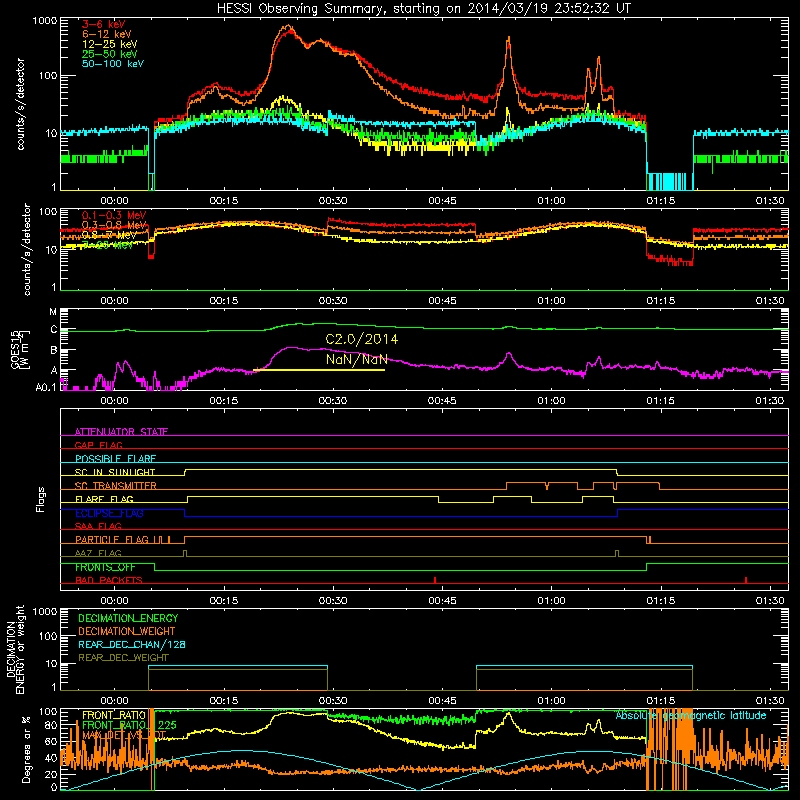Click the Flags vertical axis title
This screenshot has width=800, height=800.
[41, 499]
